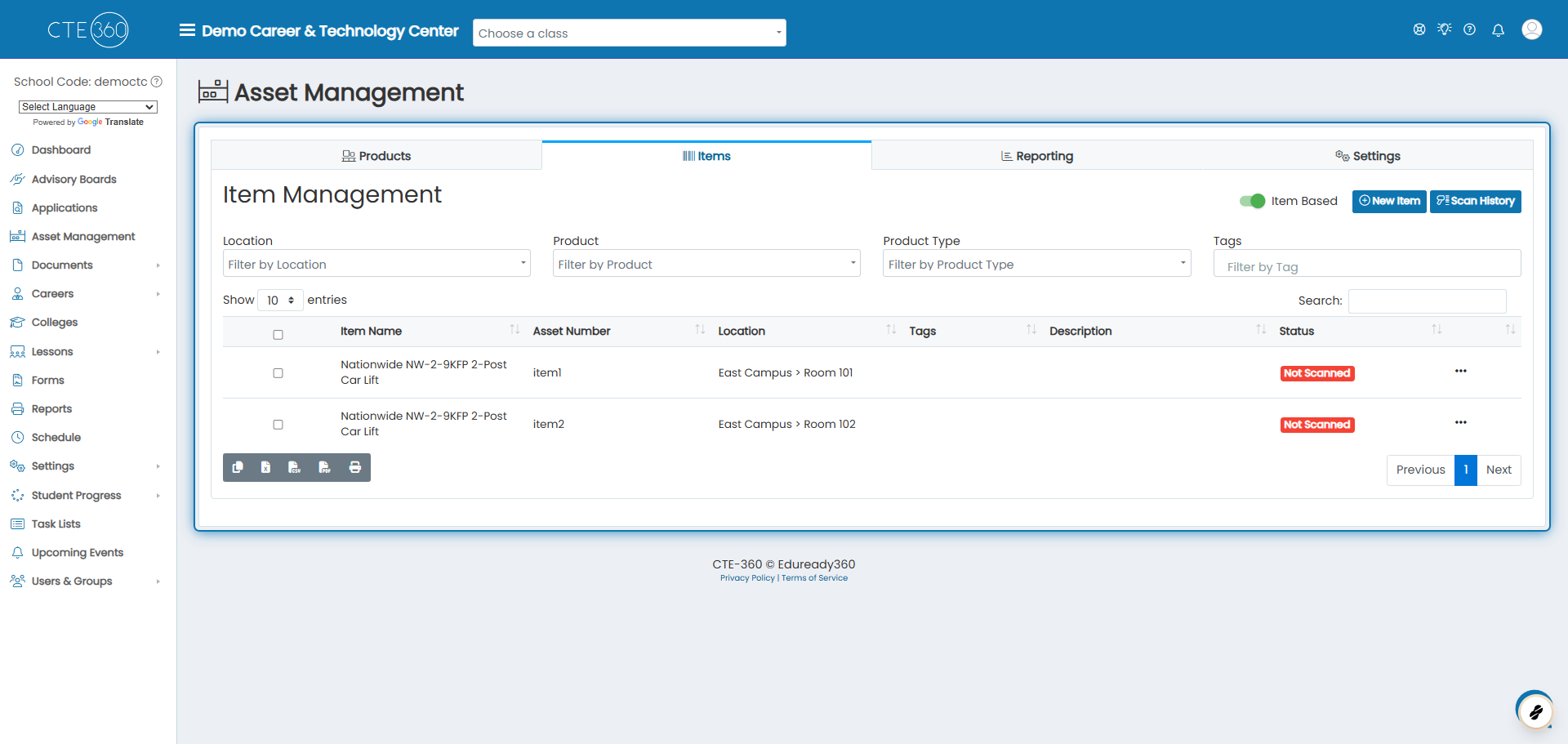Open the Choose a class dropdown

click(630, 33)
